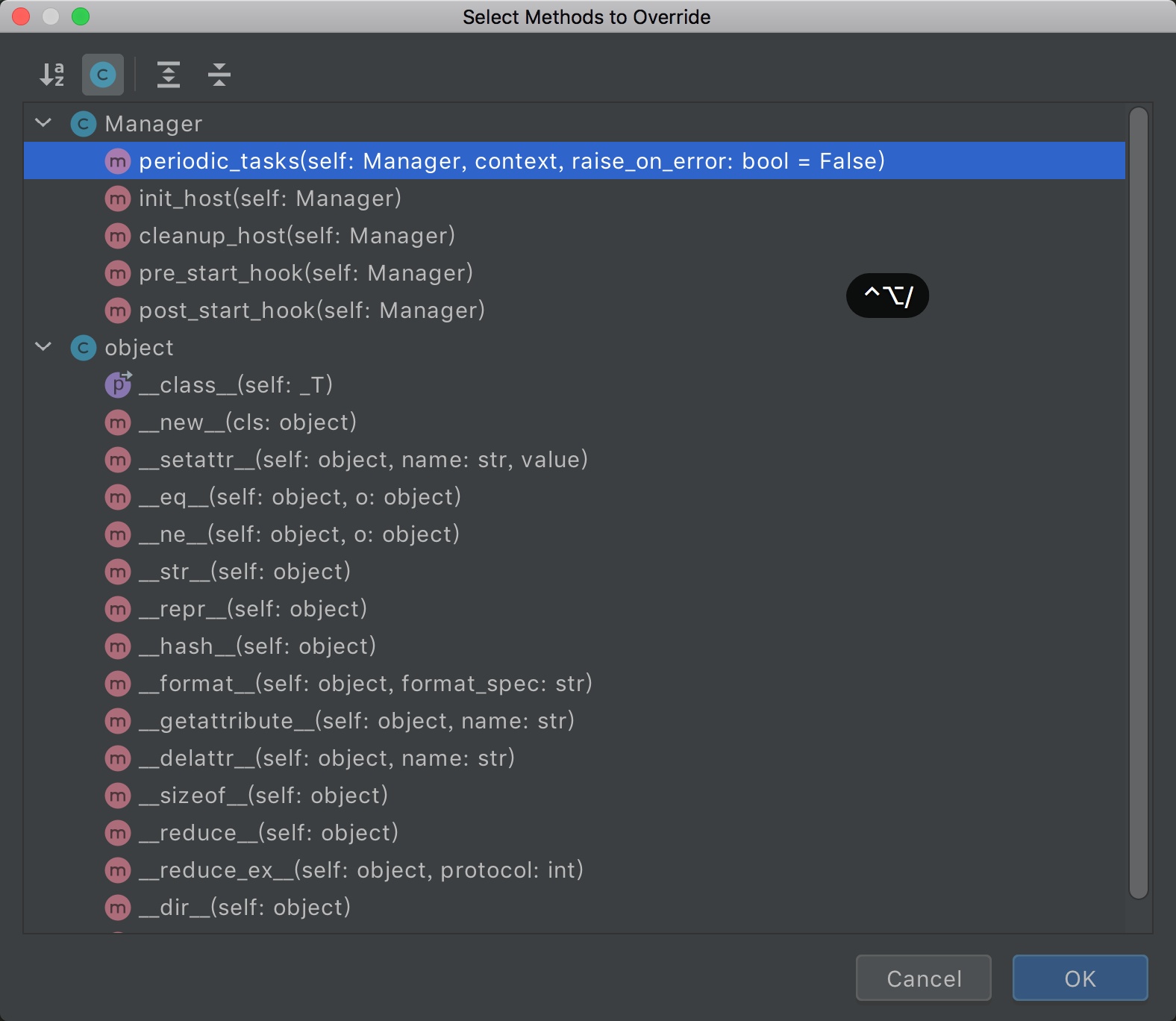Click the sort alphabetically toolbar icon
This screenshot has height=1021, width=1176.
51,75
